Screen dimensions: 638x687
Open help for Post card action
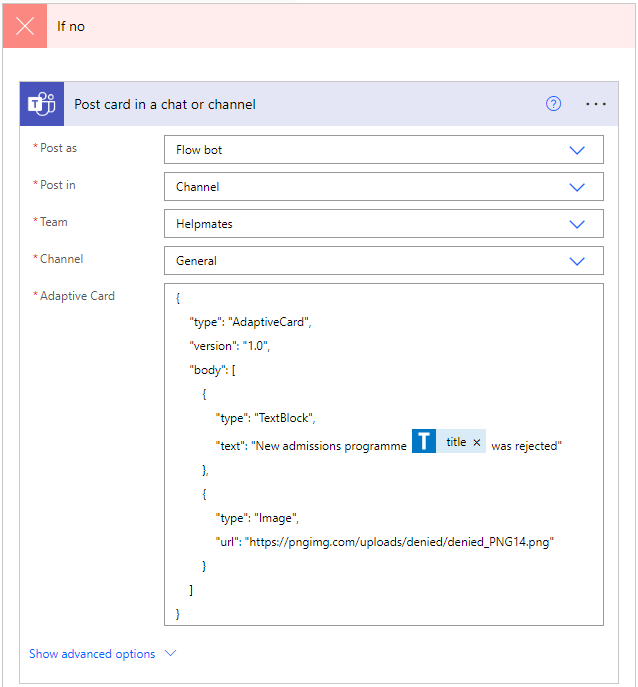point(553,104)
